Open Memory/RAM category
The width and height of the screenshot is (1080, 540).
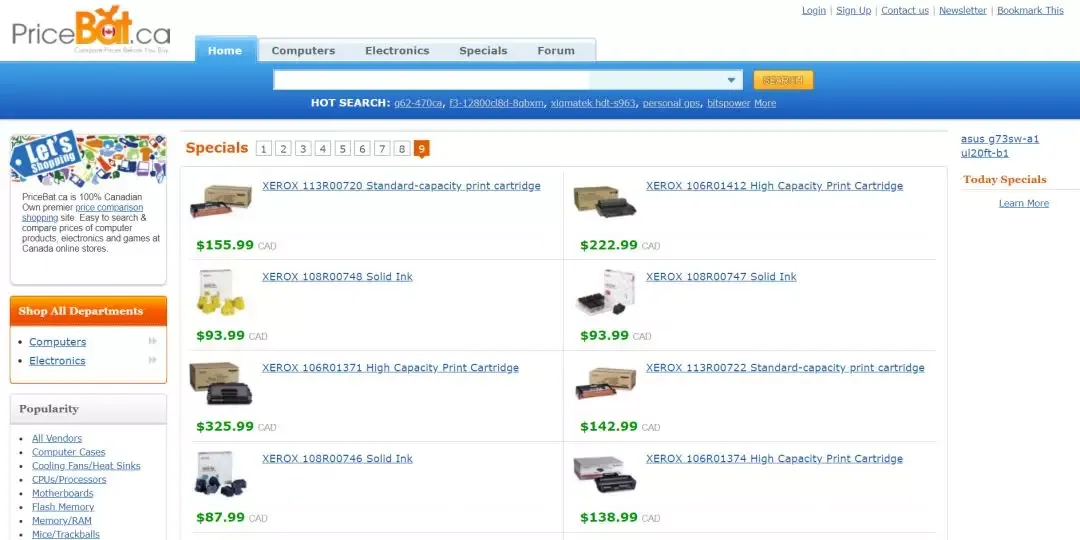(61, 521)
